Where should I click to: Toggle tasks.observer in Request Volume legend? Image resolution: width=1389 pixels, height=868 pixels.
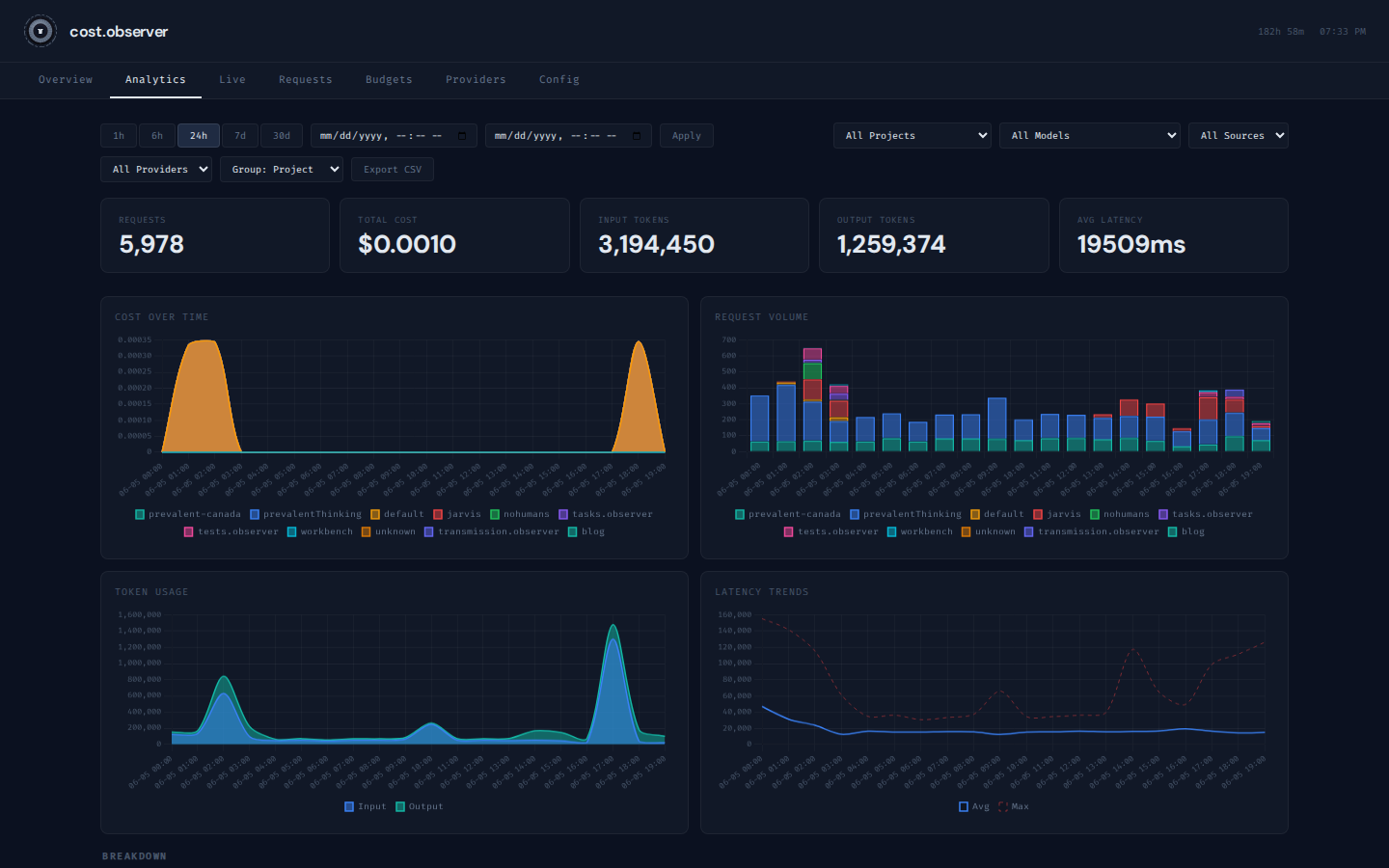coord(1206,514)
